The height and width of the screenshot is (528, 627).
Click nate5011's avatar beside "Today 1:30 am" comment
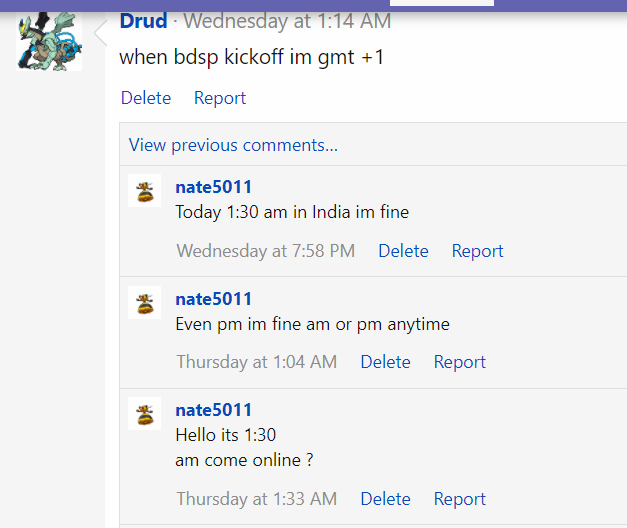[145, 190]
